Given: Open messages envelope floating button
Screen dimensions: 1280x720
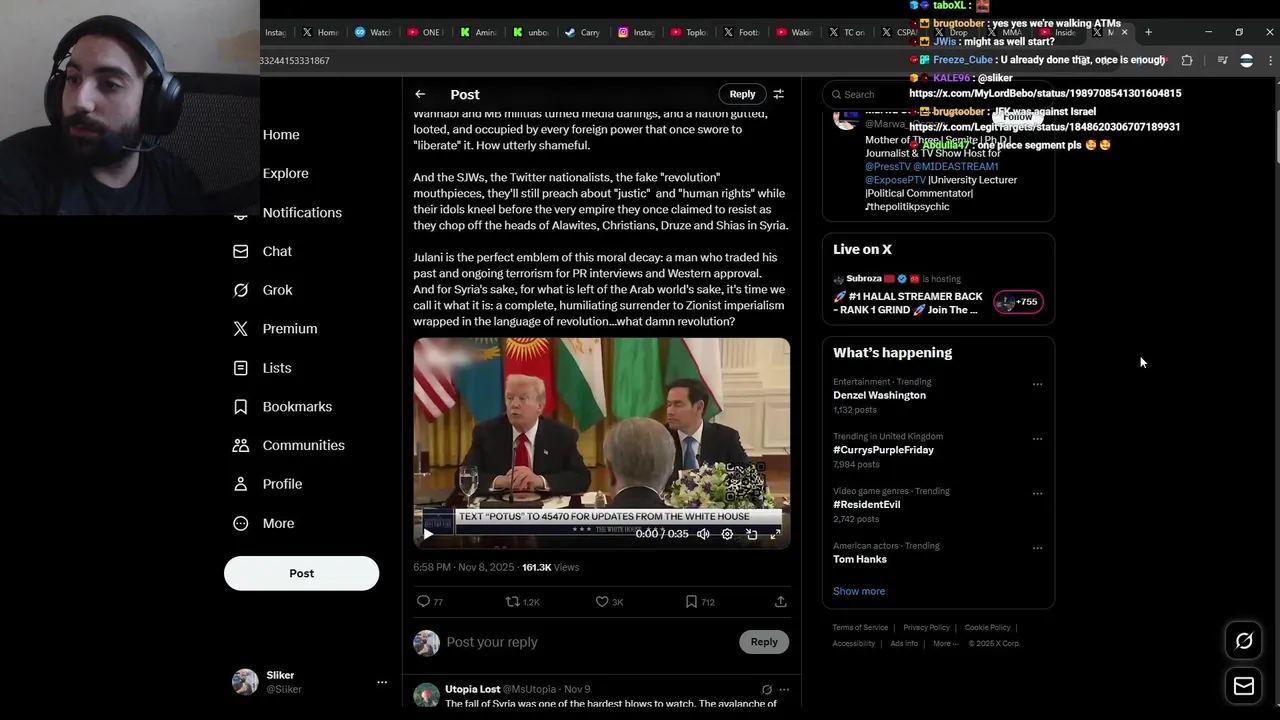Looking at the screenshot, I should click(1244, 686).
